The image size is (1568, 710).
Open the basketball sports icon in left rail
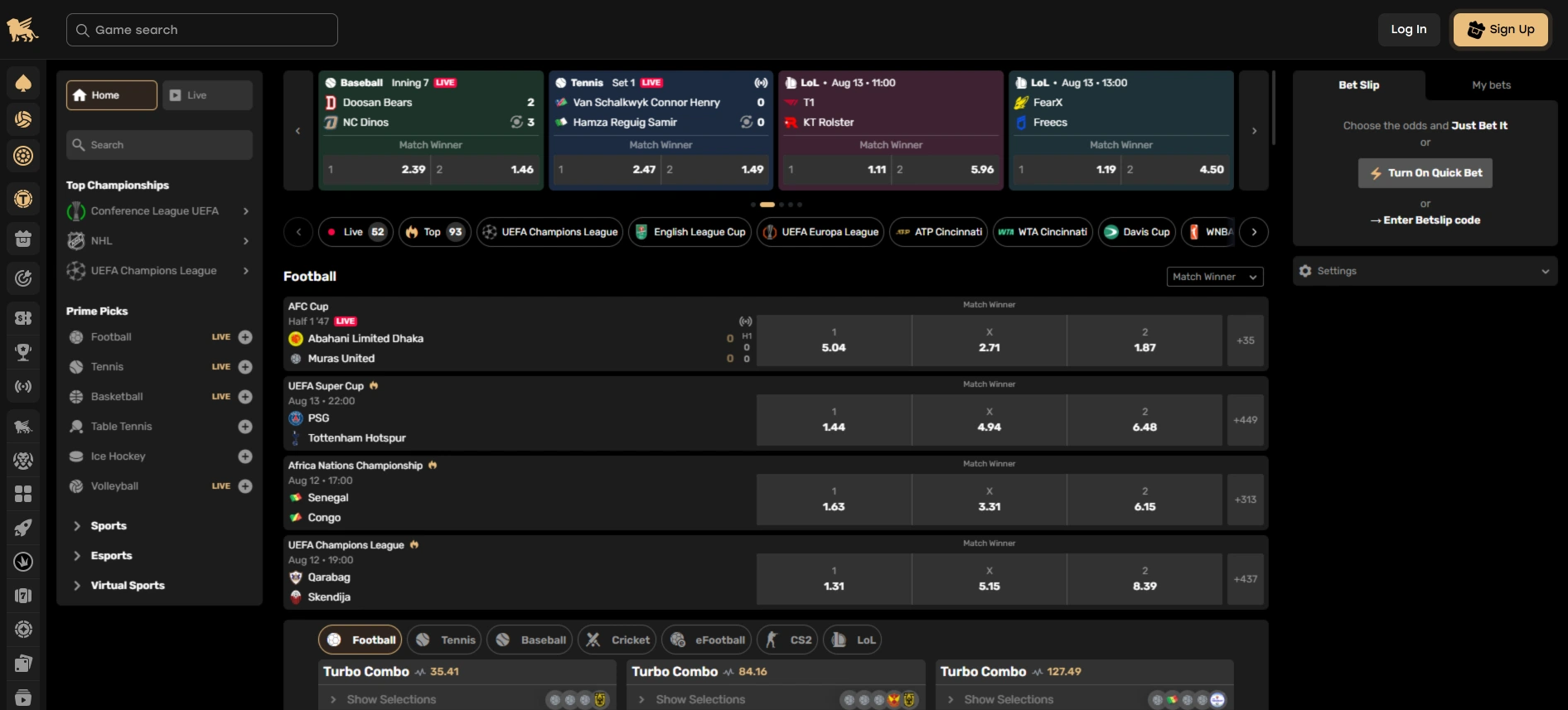pyautogui.click(x=23, y=119)
